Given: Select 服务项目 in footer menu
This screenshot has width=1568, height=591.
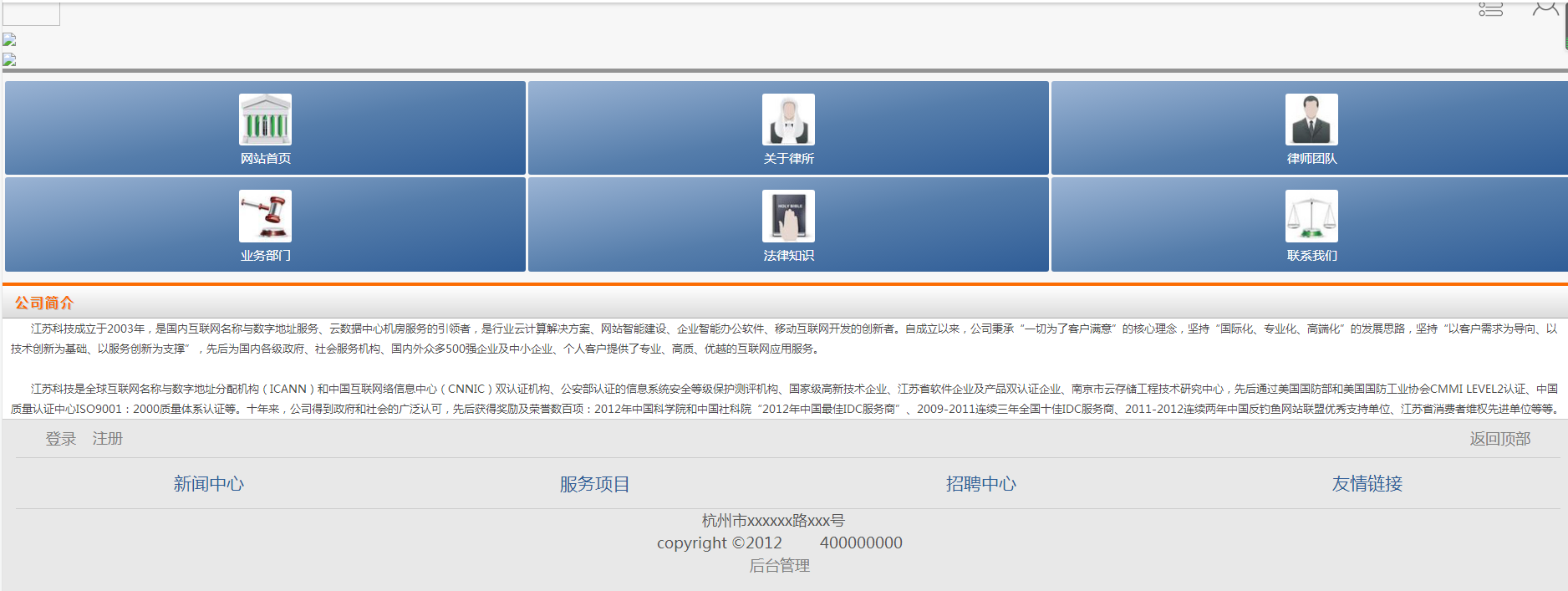Looking at the screenshot, I should 594,484.
